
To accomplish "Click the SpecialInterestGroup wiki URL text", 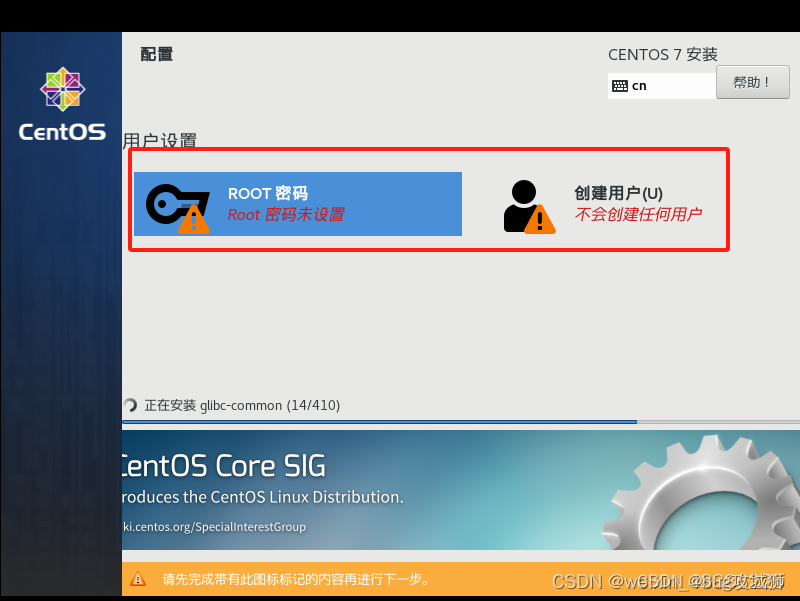I will point(214,527).
